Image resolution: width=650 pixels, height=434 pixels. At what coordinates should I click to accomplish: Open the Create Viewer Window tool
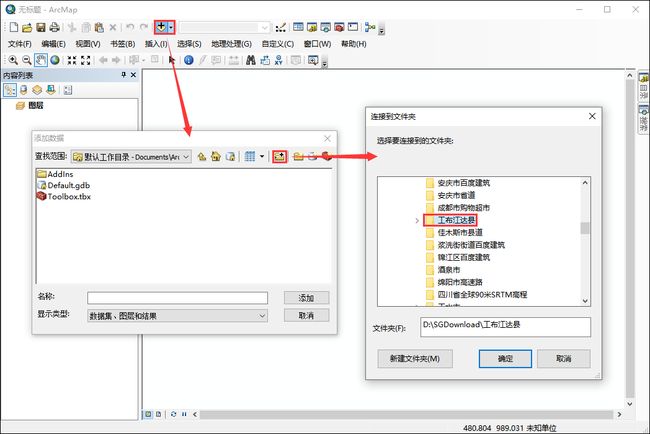pyautogui.click(x=313, y=60)
